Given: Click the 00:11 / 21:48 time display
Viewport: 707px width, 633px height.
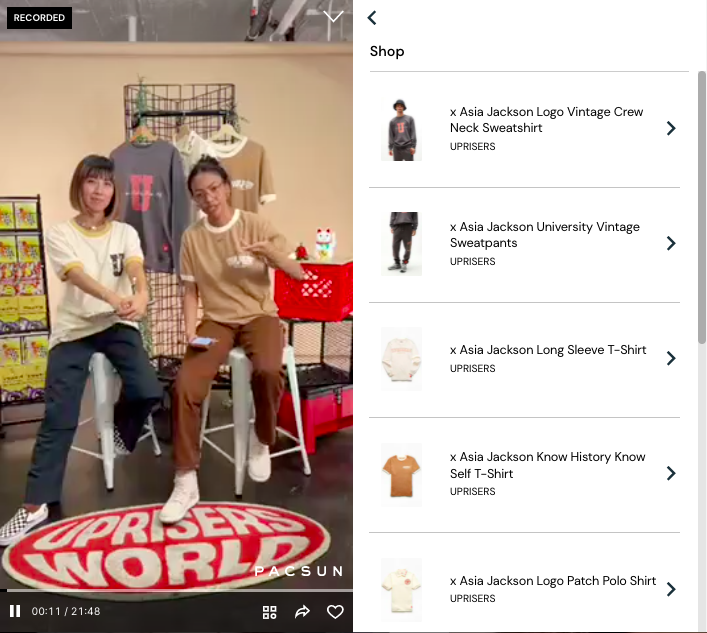Looking at the screenshot, I should click(x=66, y=611).
